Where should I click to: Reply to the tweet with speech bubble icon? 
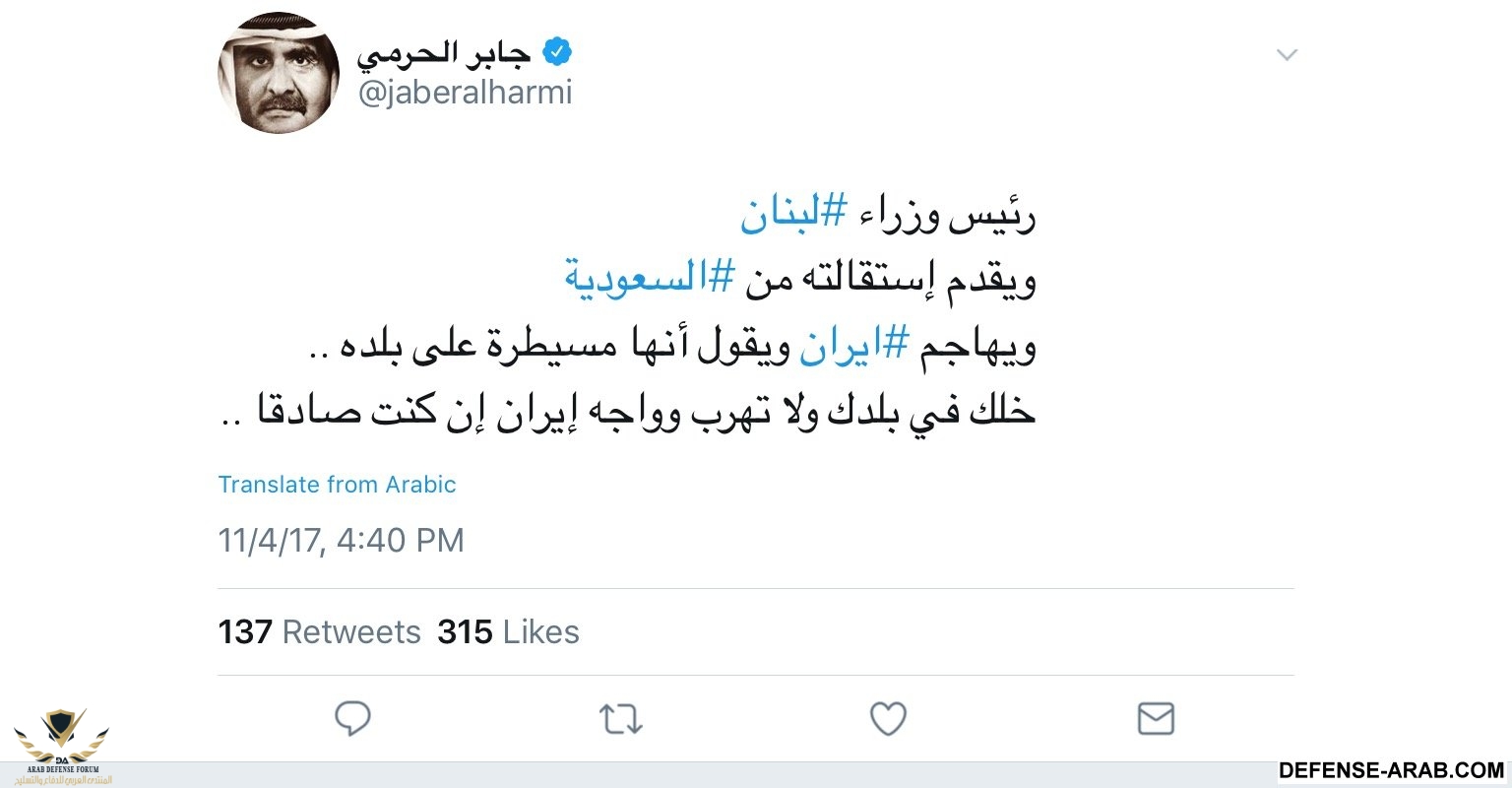pos(352,719)
